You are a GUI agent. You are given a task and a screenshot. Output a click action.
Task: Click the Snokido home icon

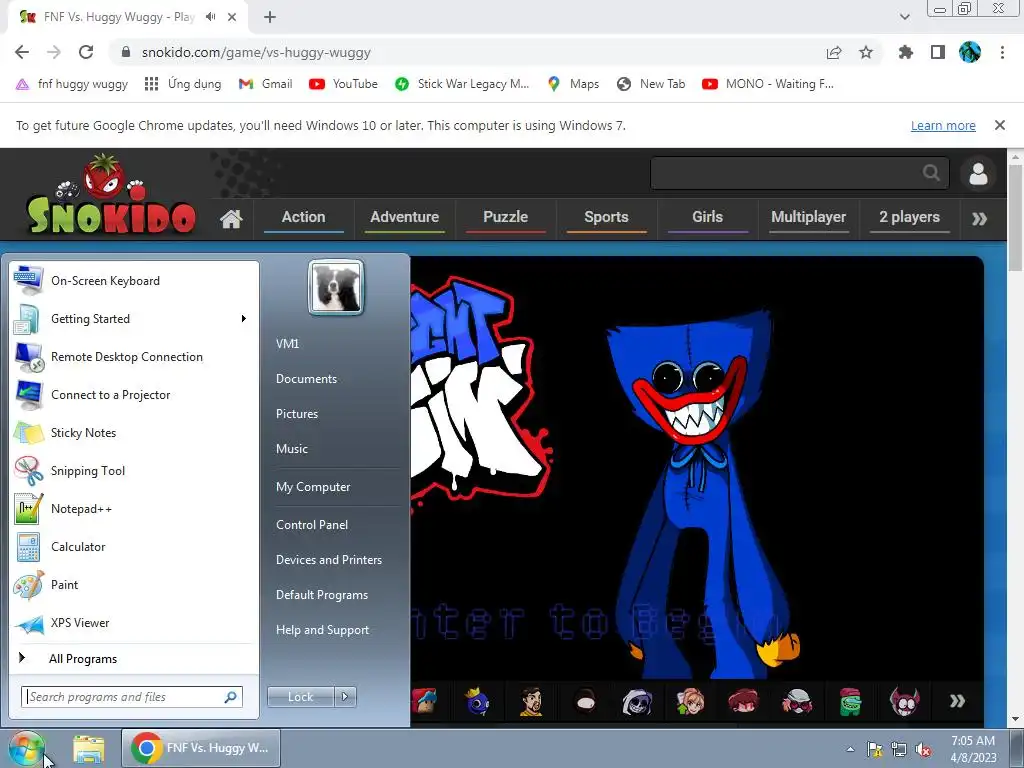click(231, 218)
